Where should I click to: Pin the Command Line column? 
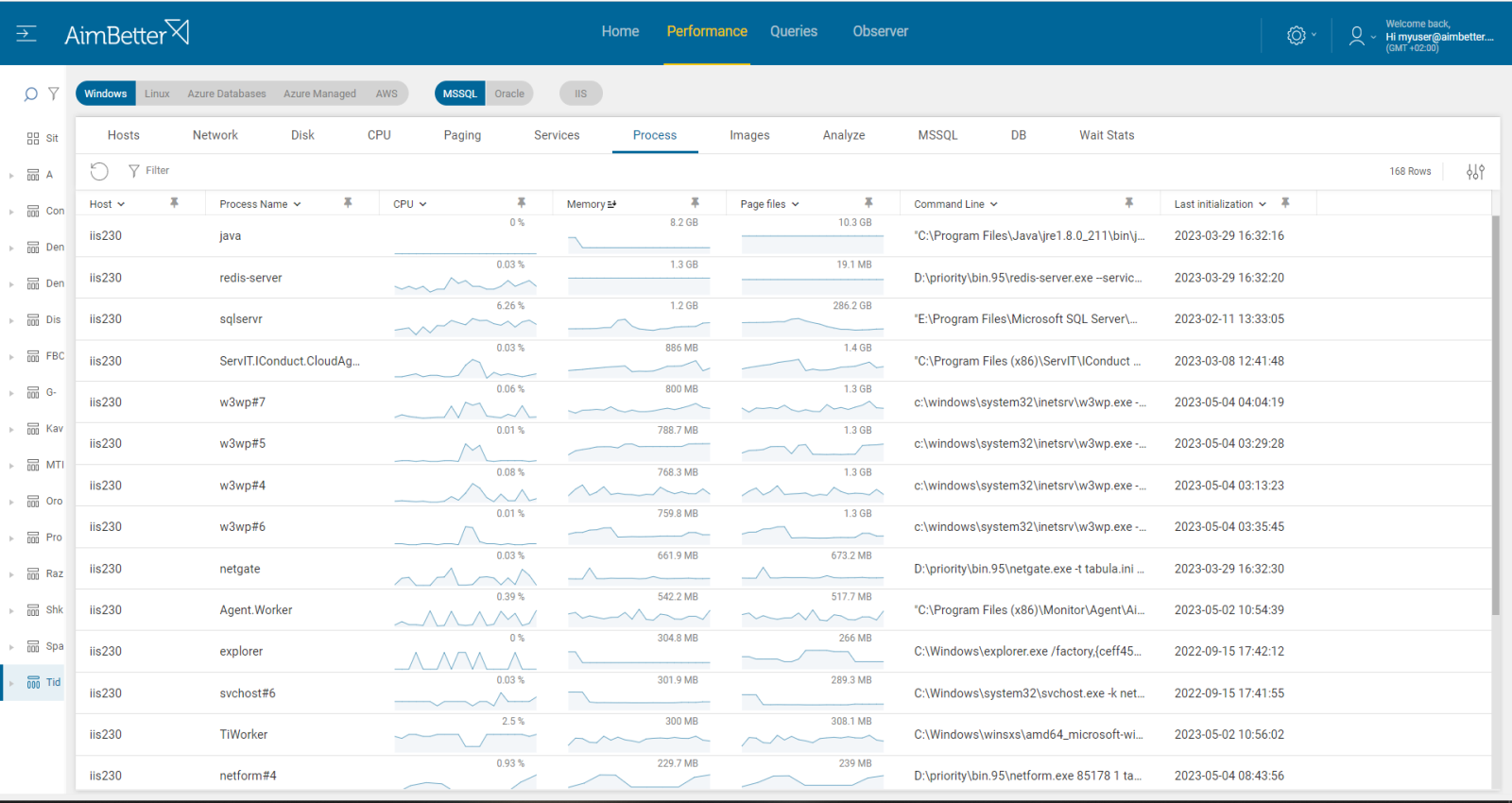point(1128,203)
